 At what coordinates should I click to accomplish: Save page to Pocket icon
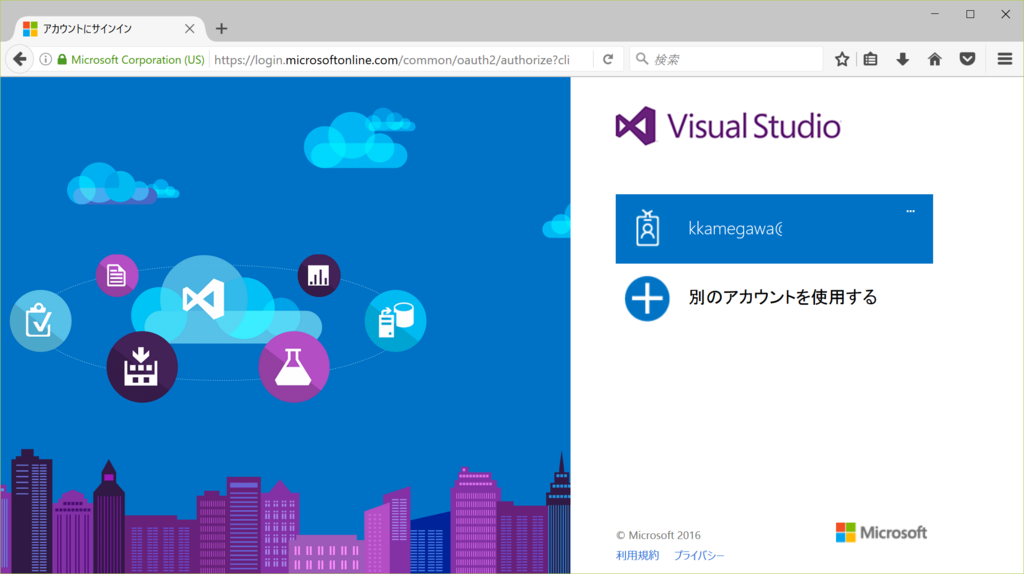tap(967, 59)
